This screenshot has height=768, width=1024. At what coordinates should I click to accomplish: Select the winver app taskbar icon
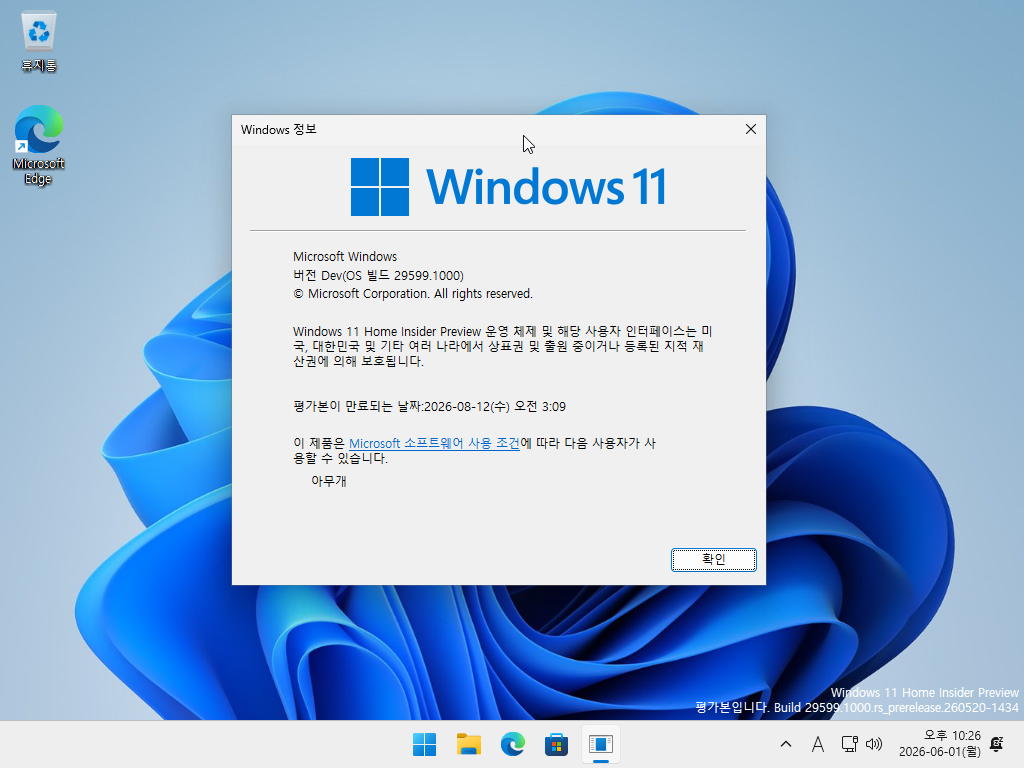(x=600, y=744)
